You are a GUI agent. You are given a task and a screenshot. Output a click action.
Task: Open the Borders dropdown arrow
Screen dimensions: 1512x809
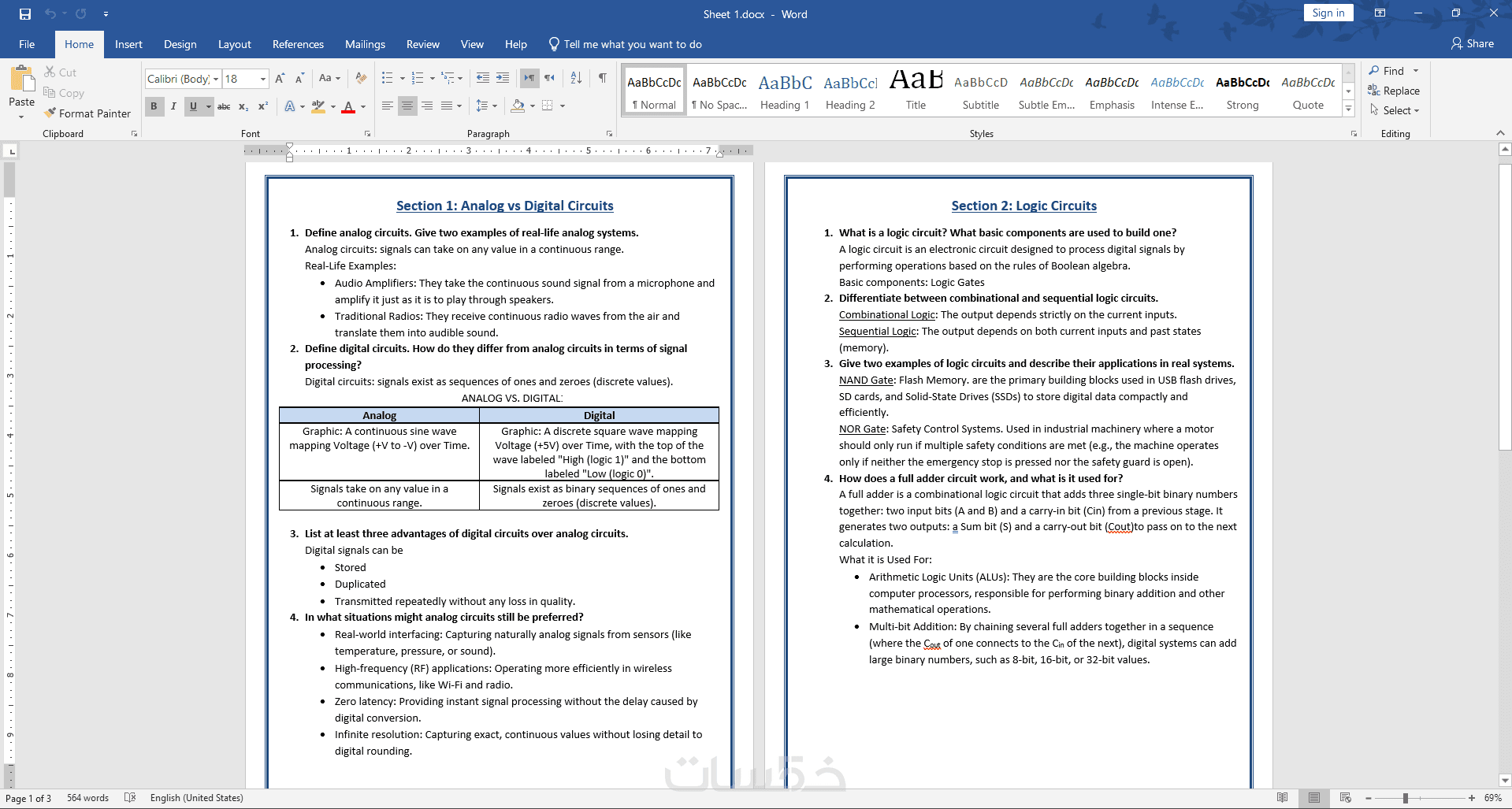(563, 106)
